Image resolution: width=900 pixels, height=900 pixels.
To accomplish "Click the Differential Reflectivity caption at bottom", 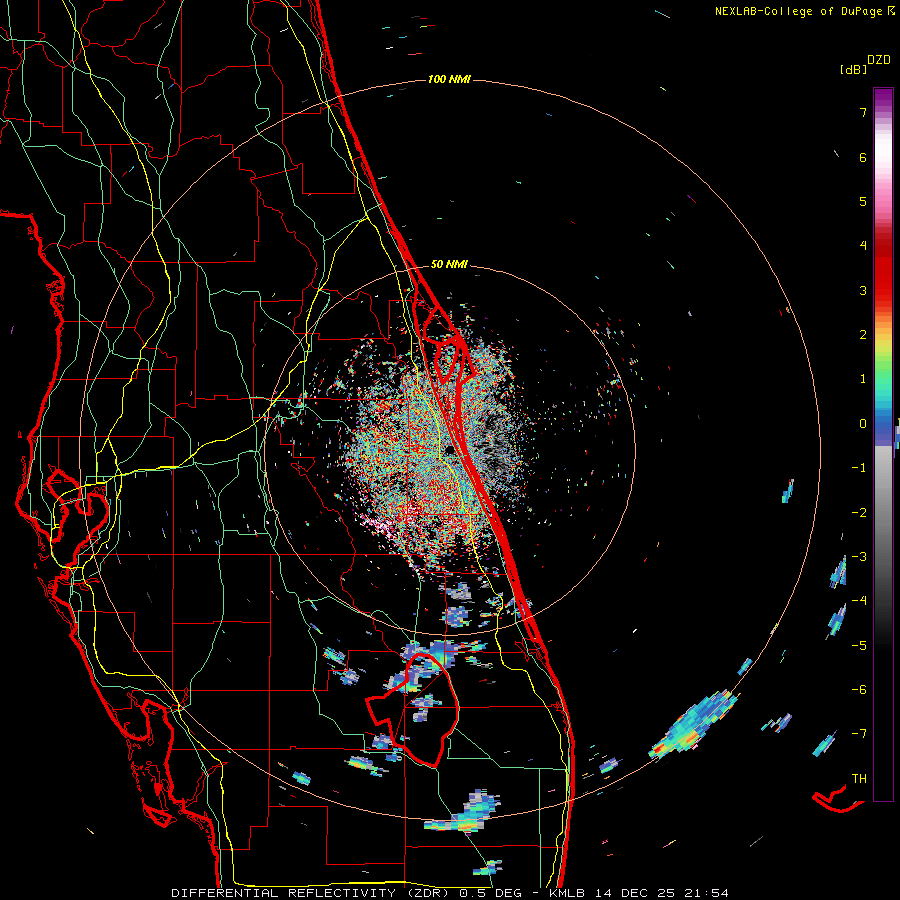I will [x=449, y=893].
